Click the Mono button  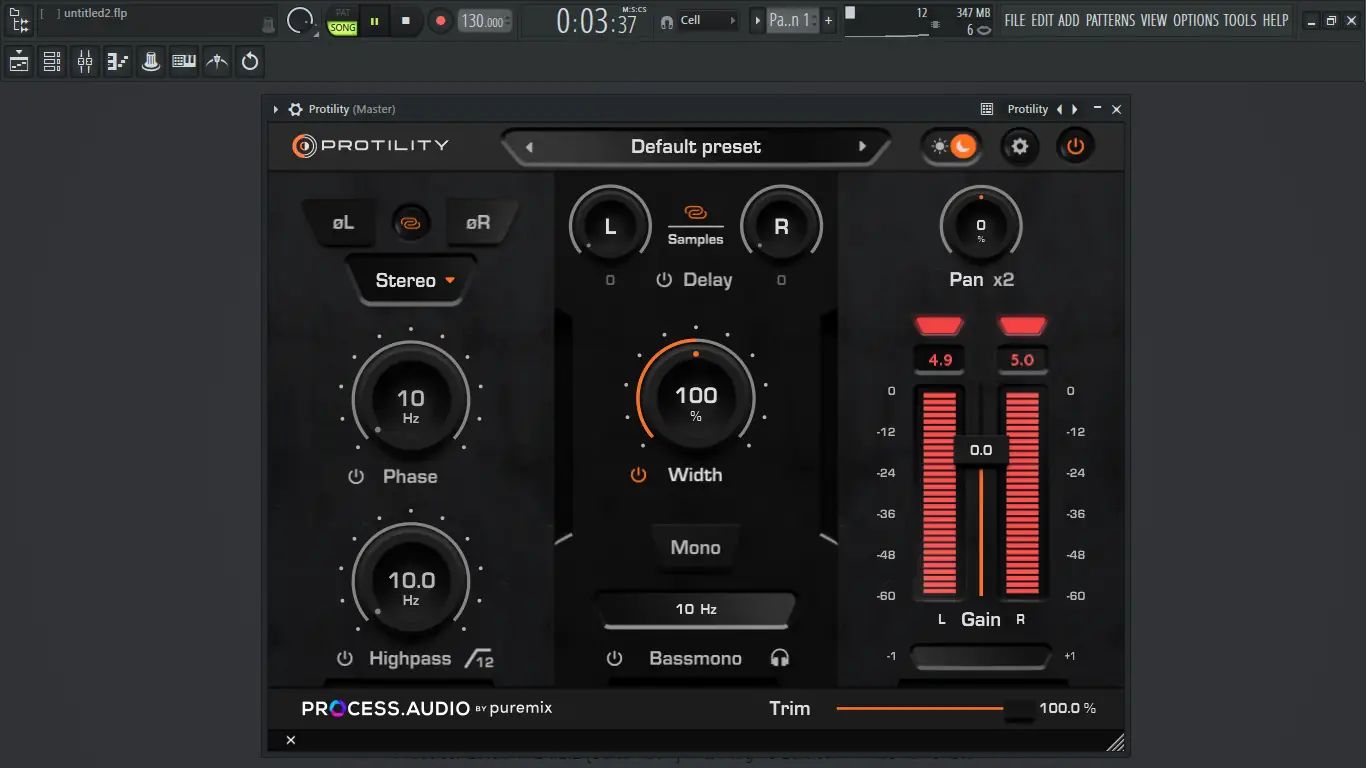[696, 547]
